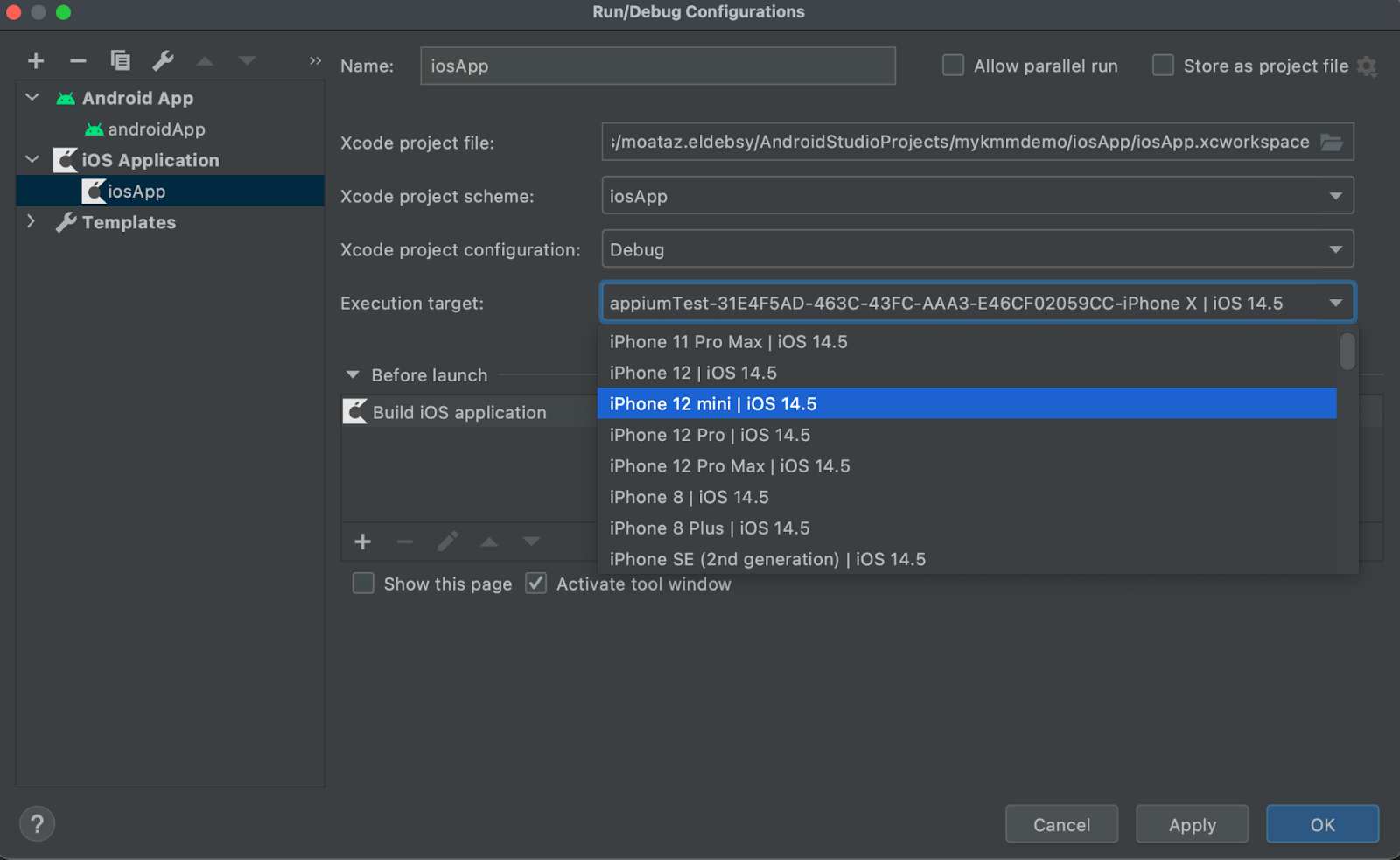
Task: Select the androidApp configuration in the sidebar
Action: click(156, 129)
